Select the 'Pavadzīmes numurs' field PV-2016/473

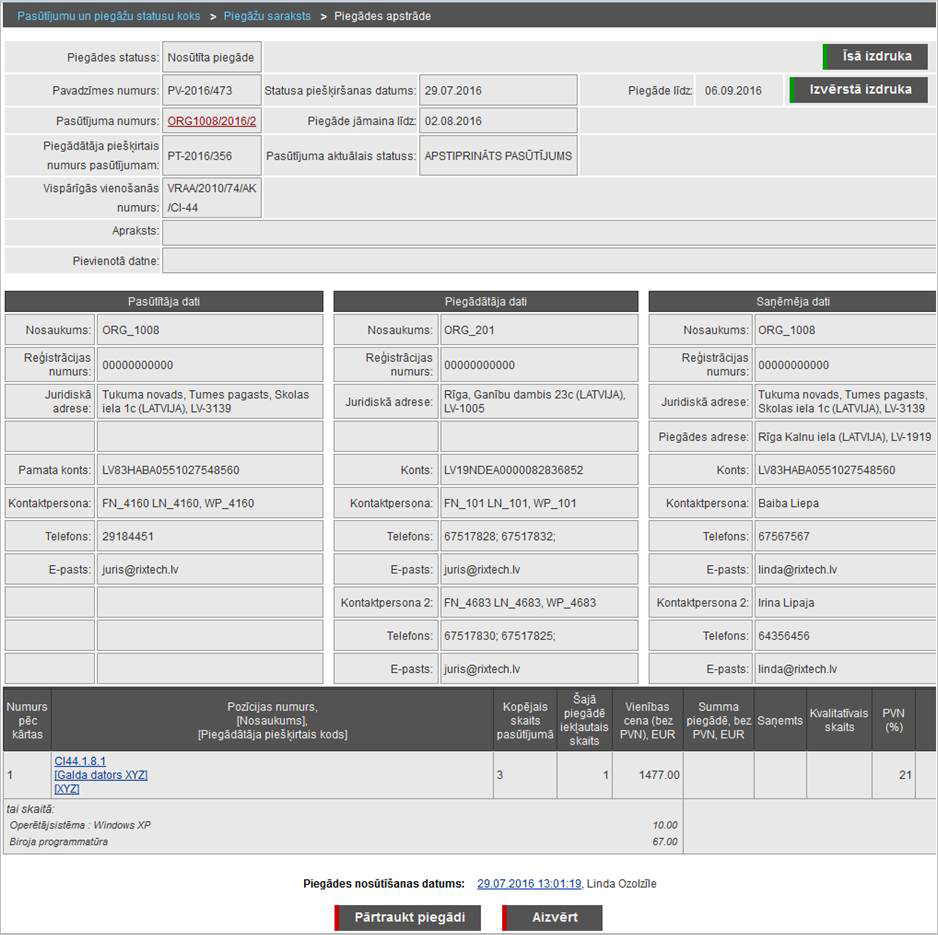[x=212, y=91]
